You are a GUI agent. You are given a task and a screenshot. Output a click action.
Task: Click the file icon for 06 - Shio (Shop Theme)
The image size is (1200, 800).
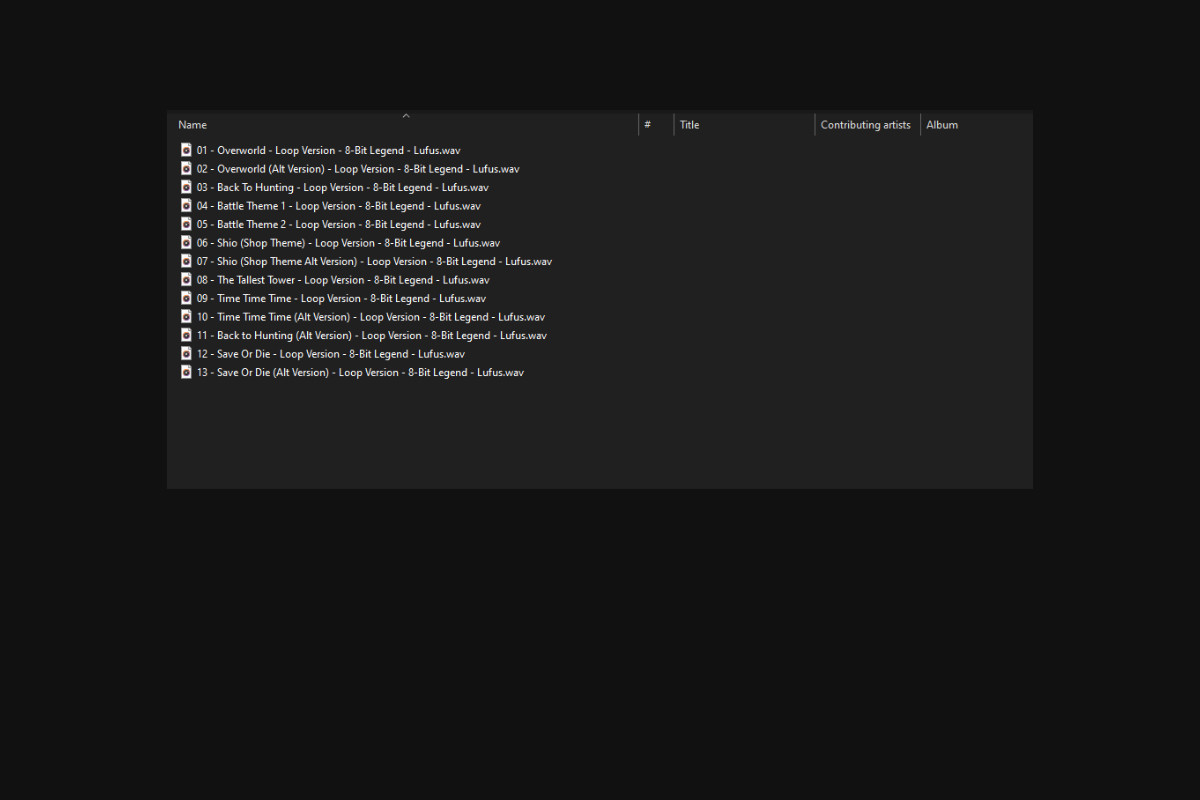coord(185,243)
